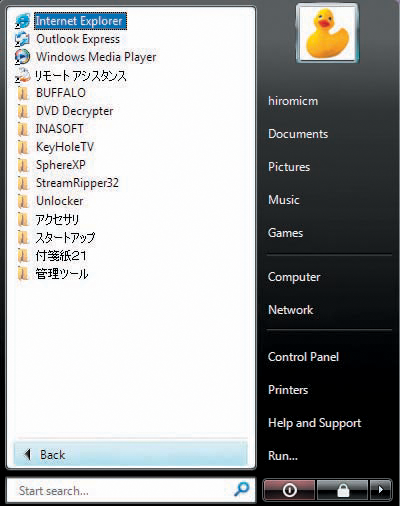The height and width of the screenshot is (506, 400).
Task: Click the Windows Media Player icon
Action: tap(22, 57)
